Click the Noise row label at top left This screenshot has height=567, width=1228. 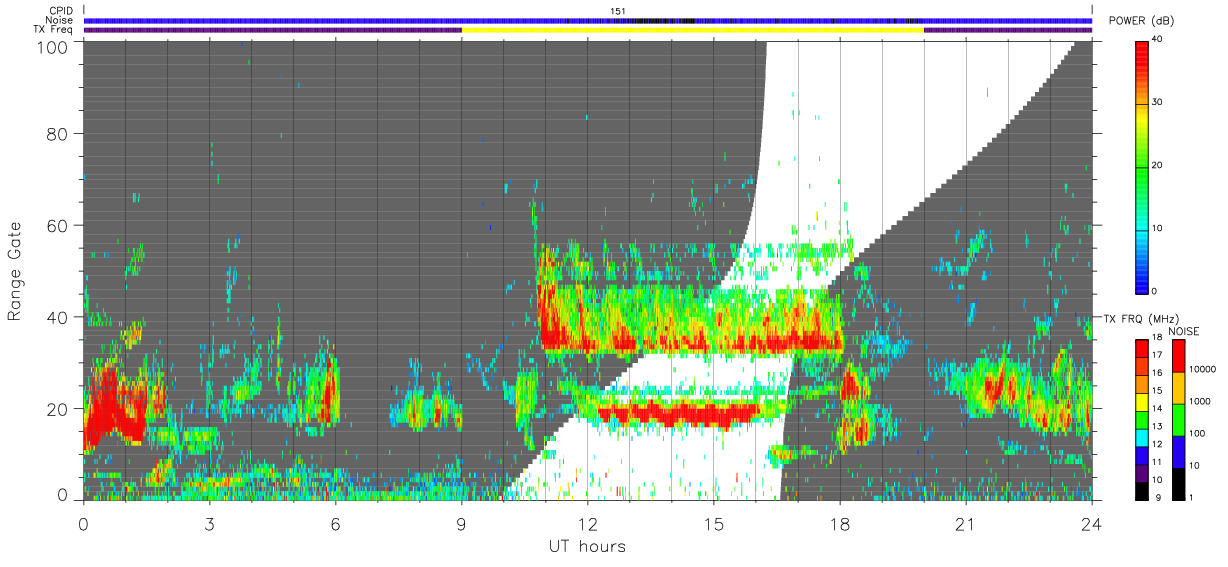tap(59, 20)
